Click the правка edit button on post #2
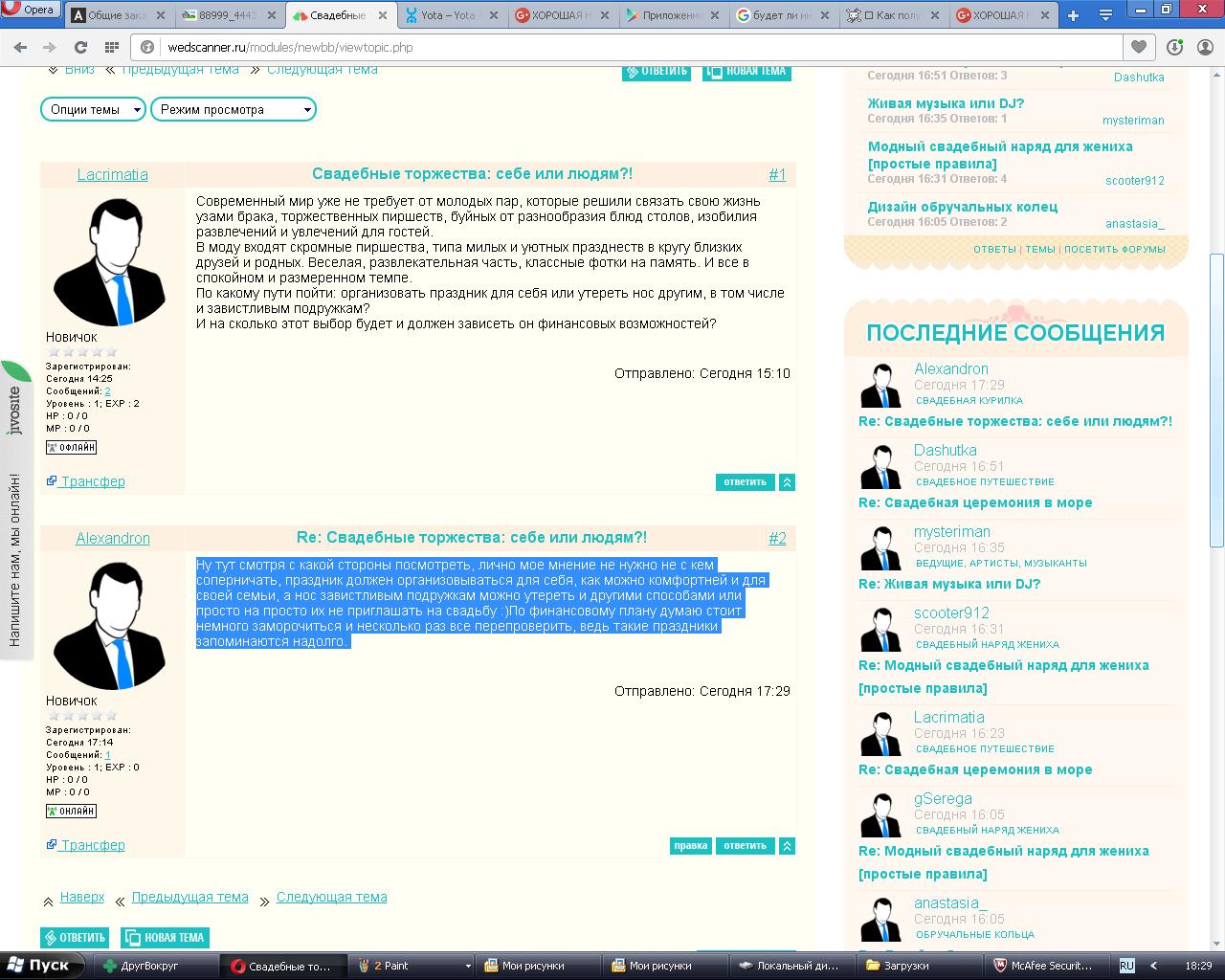The width and height of the screenshot is (1225, 980). coord(691,846)
